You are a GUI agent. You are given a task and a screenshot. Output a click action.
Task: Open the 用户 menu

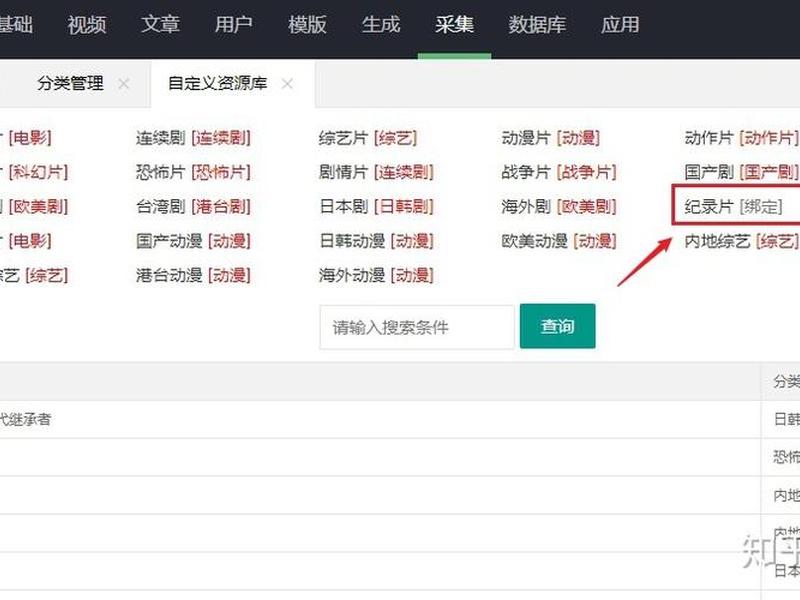click(x=234, y=24)
